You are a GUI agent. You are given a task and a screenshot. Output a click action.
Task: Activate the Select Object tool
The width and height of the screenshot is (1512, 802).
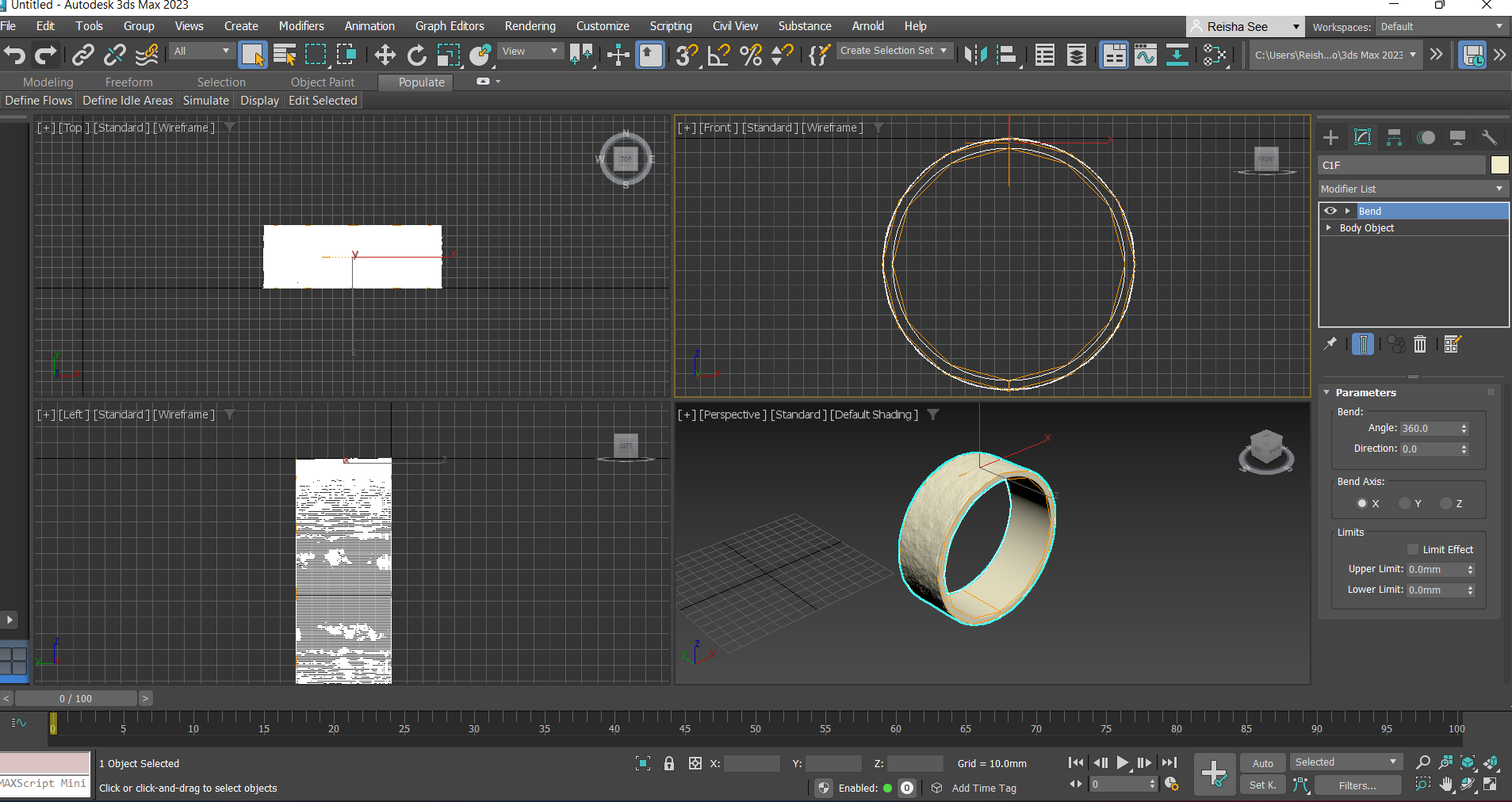click(253, 55)
